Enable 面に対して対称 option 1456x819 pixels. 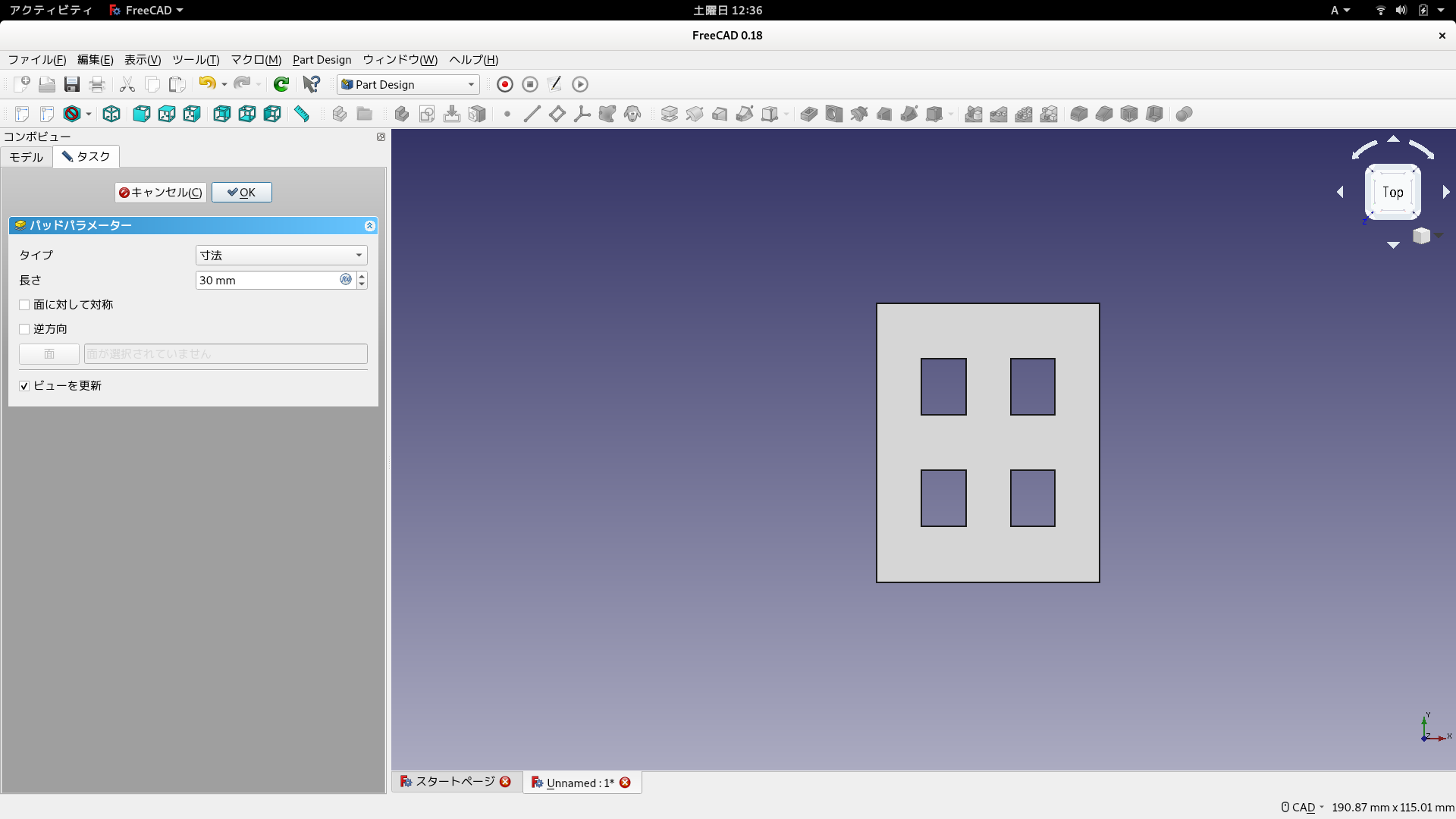coord(24,304)
